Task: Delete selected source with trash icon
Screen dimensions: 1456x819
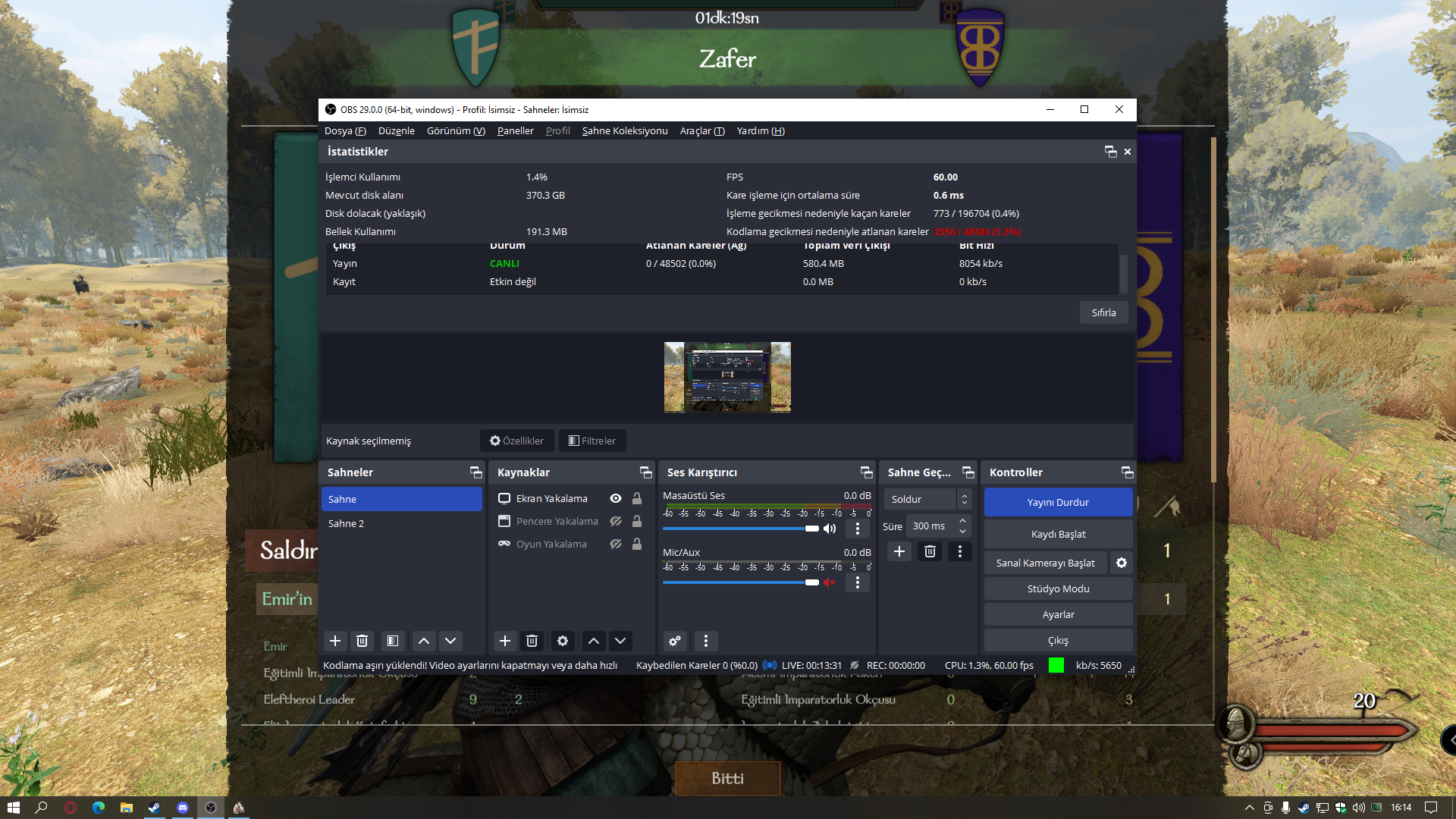Action: tap(532, 641)
